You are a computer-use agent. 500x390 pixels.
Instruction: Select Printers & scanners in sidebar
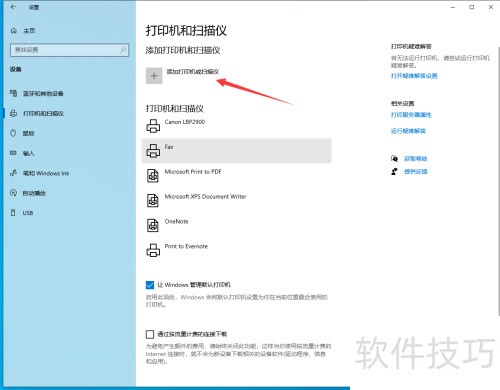pyautogui.click(x=43, y=114)
